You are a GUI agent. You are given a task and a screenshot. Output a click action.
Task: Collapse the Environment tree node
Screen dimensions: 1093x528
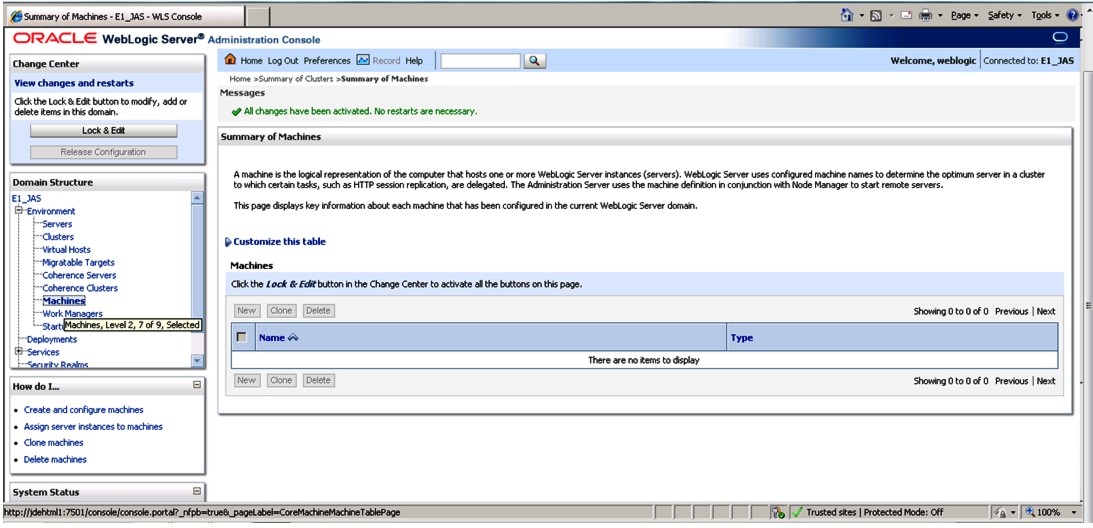pos(19,210)
